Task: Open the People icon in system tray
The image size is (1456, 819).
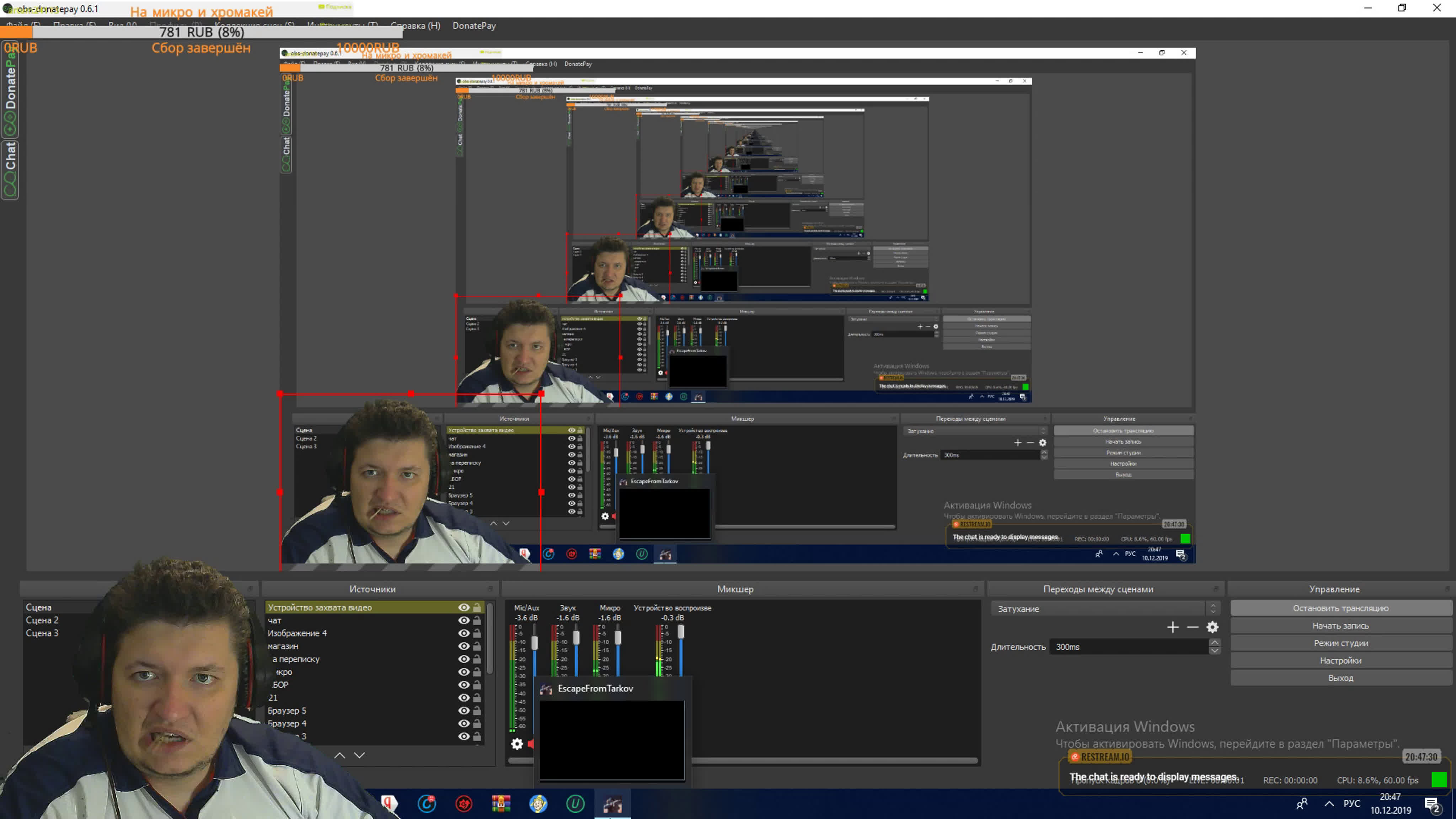Action: pos(1302,804)
